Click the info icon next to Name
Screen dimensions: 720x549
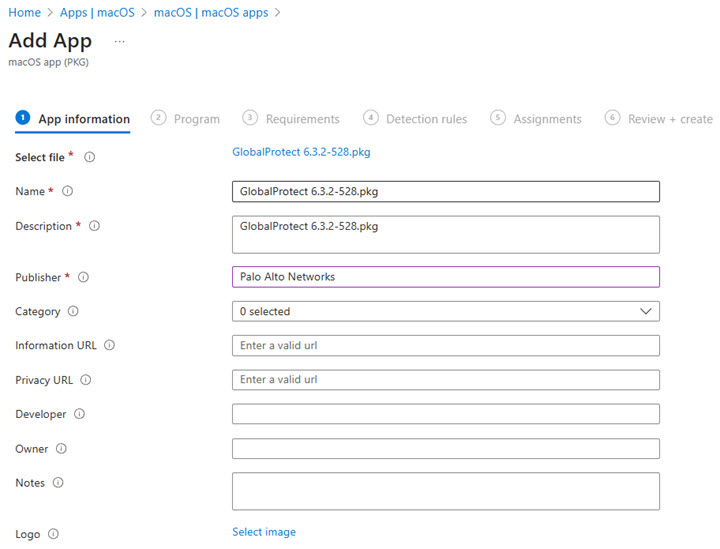click(x=68, y=191)
